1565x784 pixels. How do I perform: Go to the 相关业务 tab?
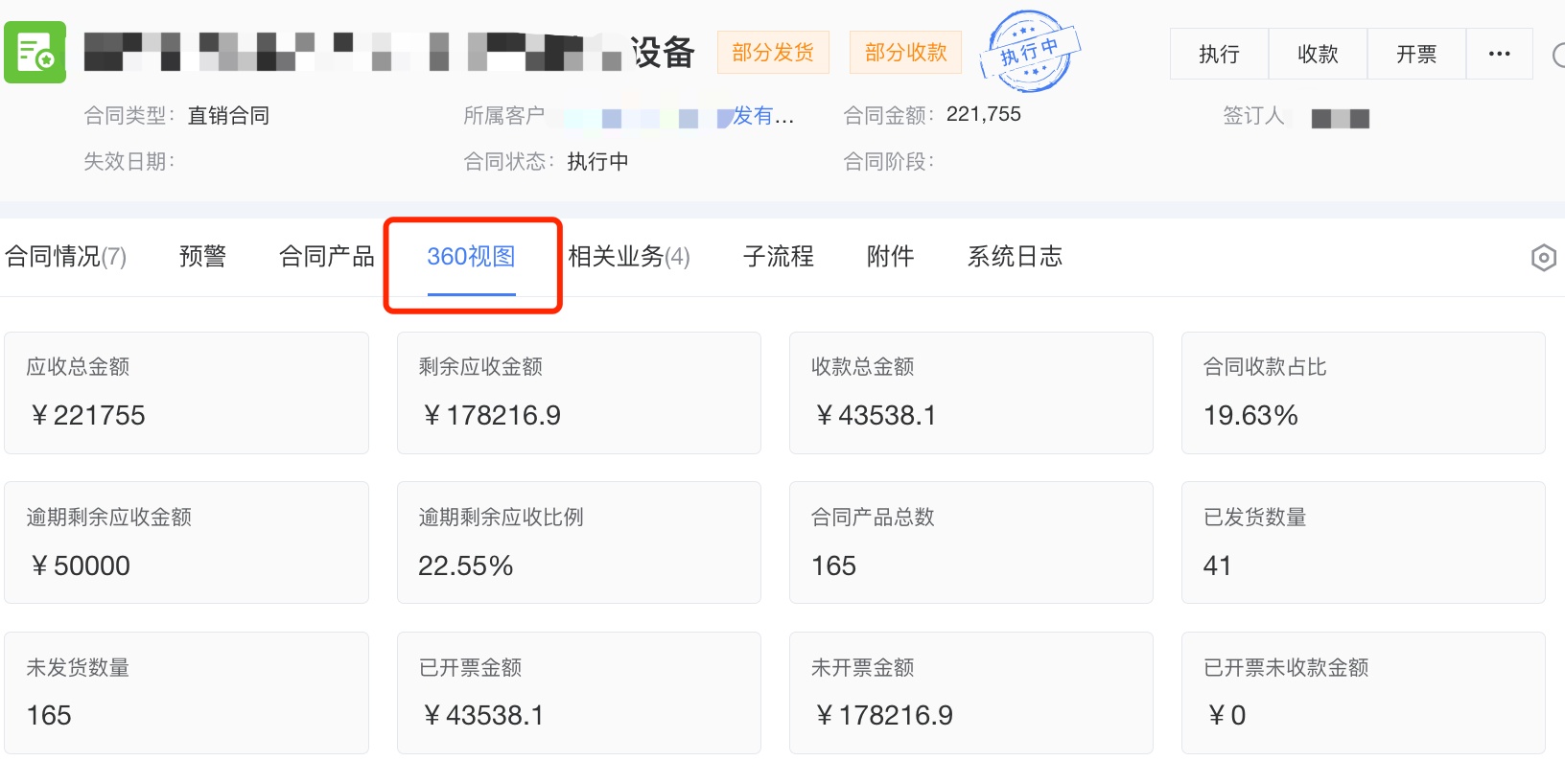628,257
